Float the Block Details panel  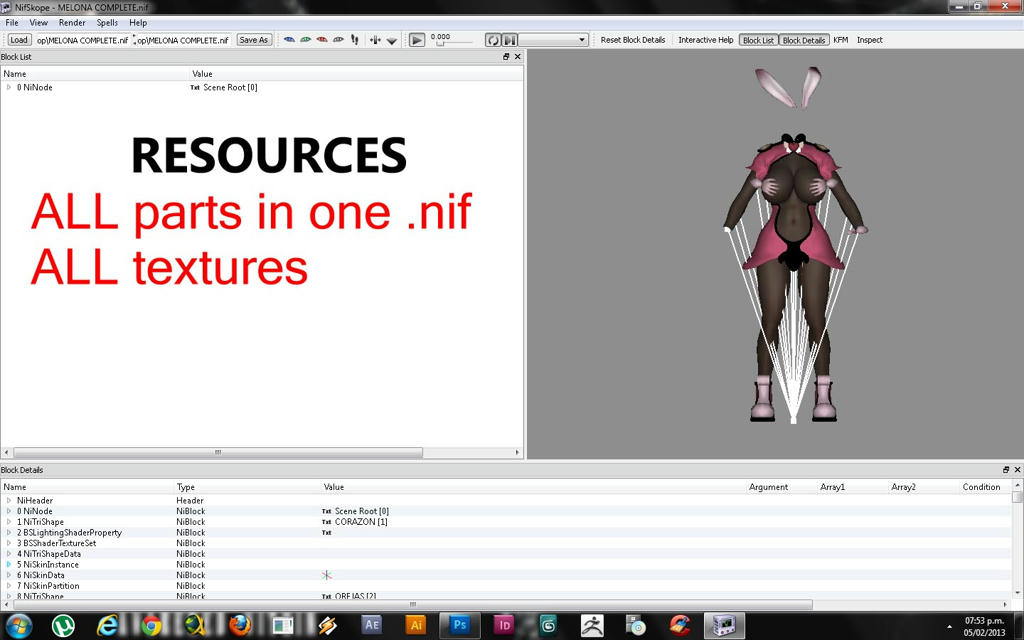click(1006, 470)
